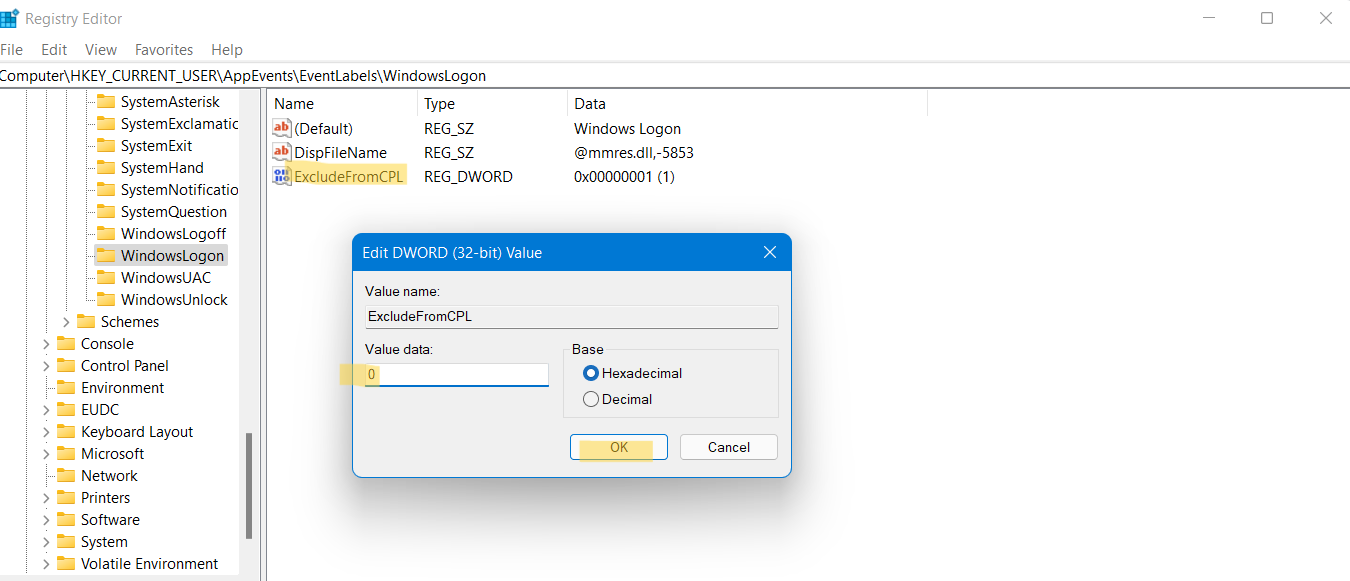Click the DispFileName string value icon
This screenshot has width=1350, height=581.
(x=281, y=152)
